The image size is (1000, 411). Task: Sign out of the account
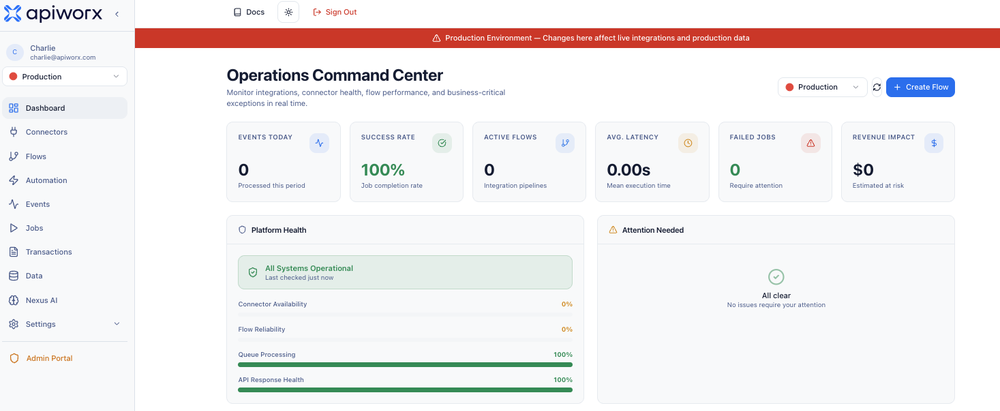(x=335, y=12)
